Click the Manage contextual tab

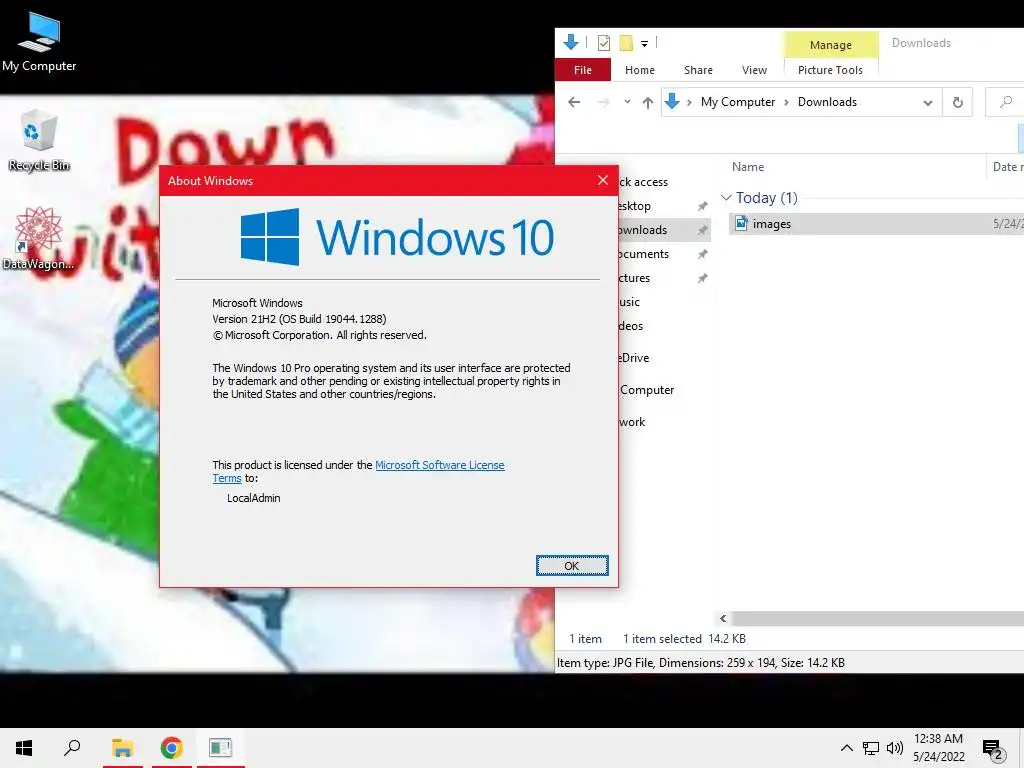tap(831, 45)
